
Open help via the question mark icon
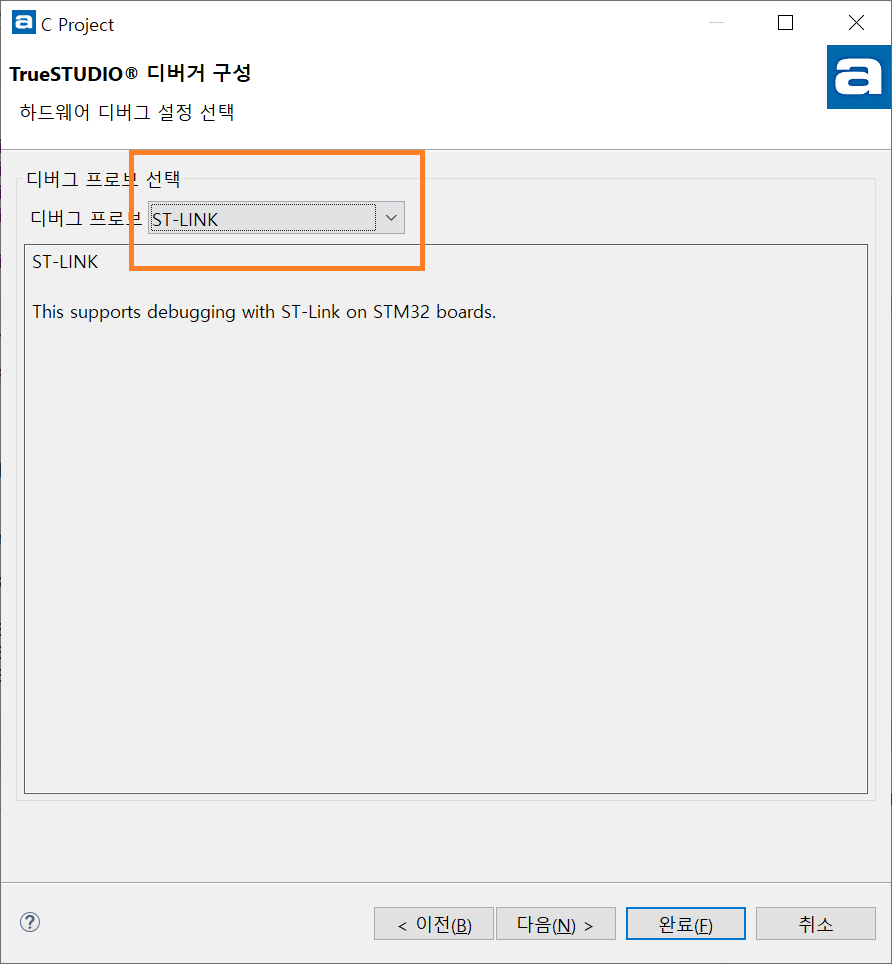[x=30, y=922]
